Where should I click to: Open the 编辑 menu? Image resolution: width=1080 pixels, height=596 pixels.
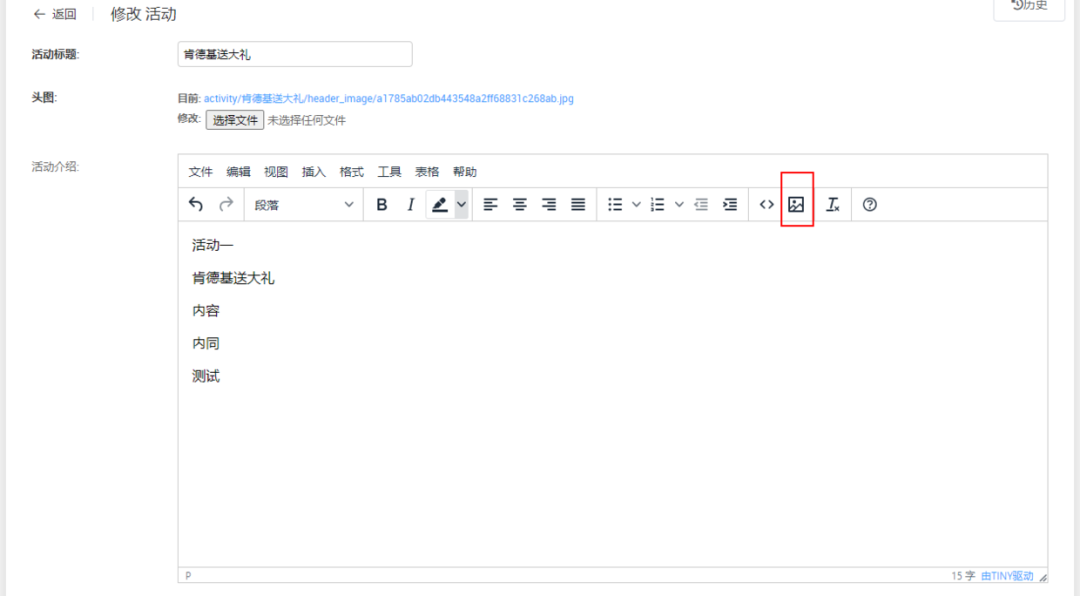[238, 172]
